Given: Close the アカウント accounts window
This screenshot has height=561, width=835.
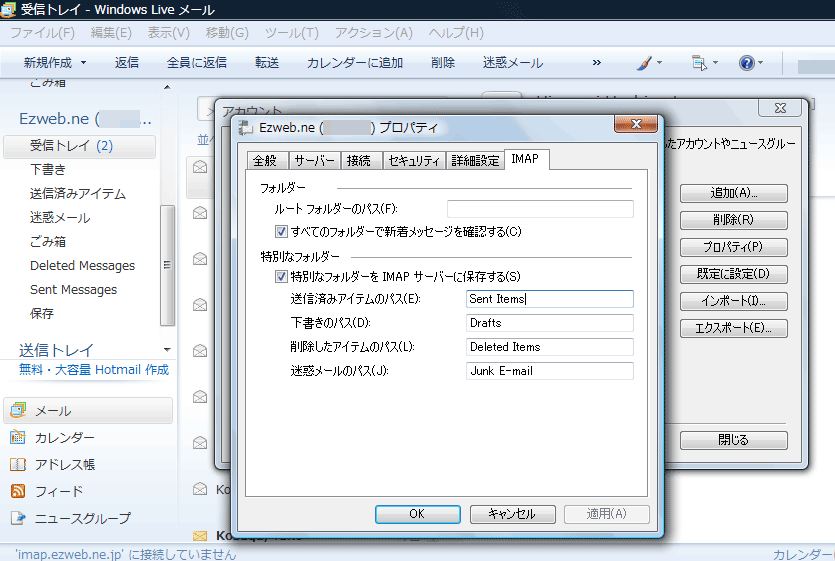Looking at the screenshot, I should (x=780, y=108).
